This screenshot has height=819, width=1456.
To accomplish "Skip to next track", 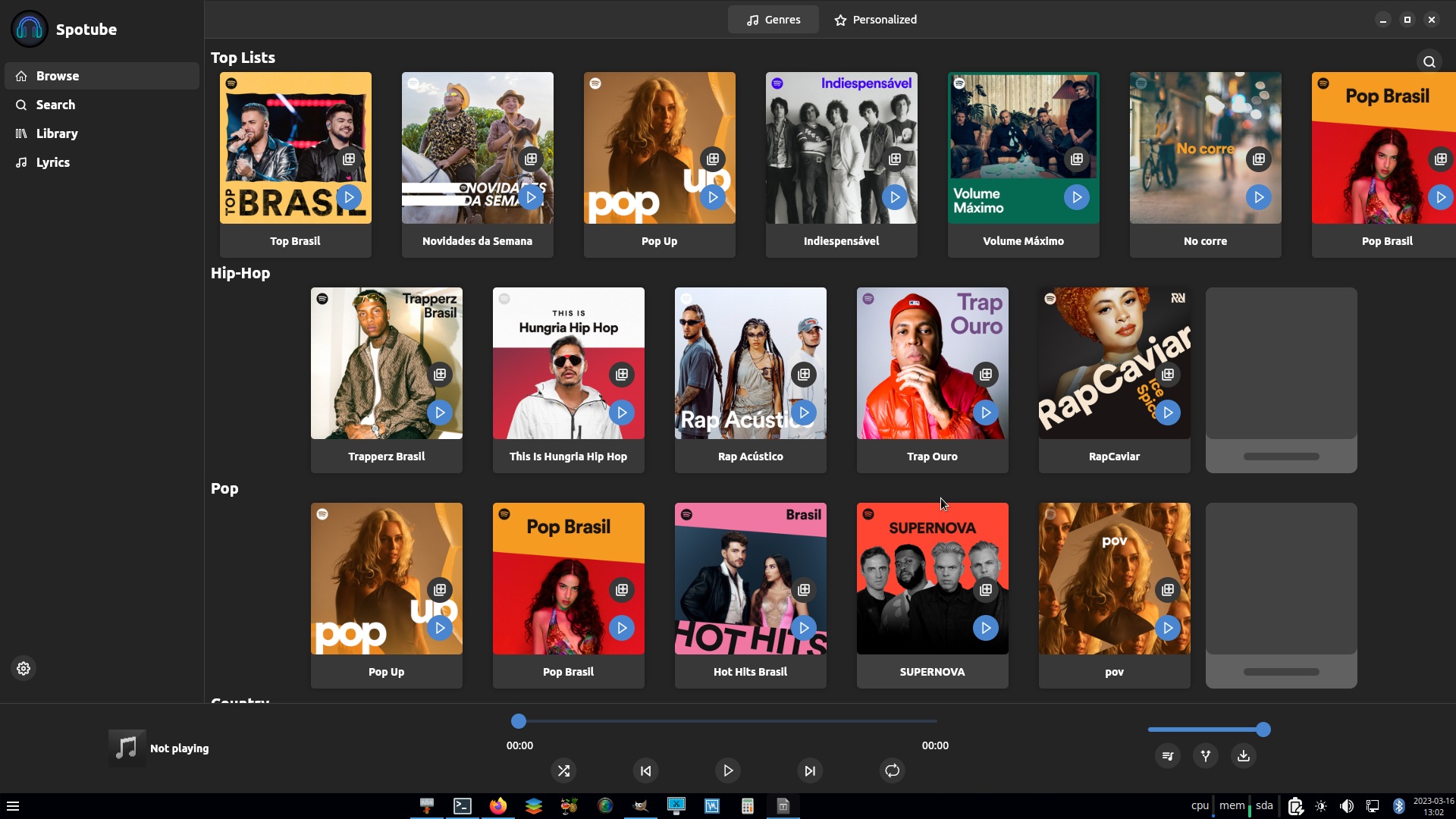I will coord(810,770).
